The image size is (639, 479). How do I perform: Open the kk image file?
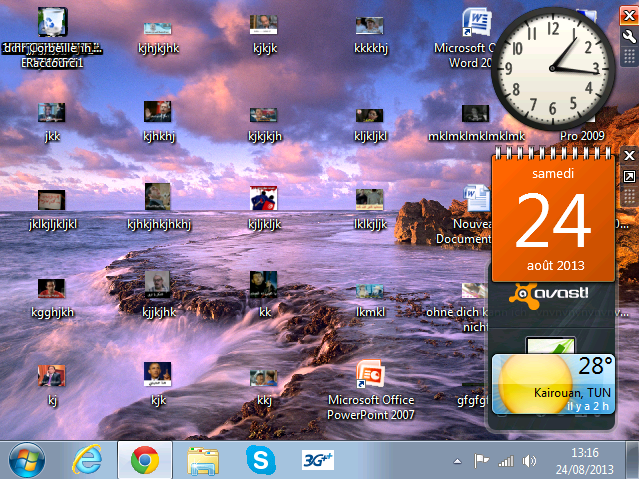[264, 285]
